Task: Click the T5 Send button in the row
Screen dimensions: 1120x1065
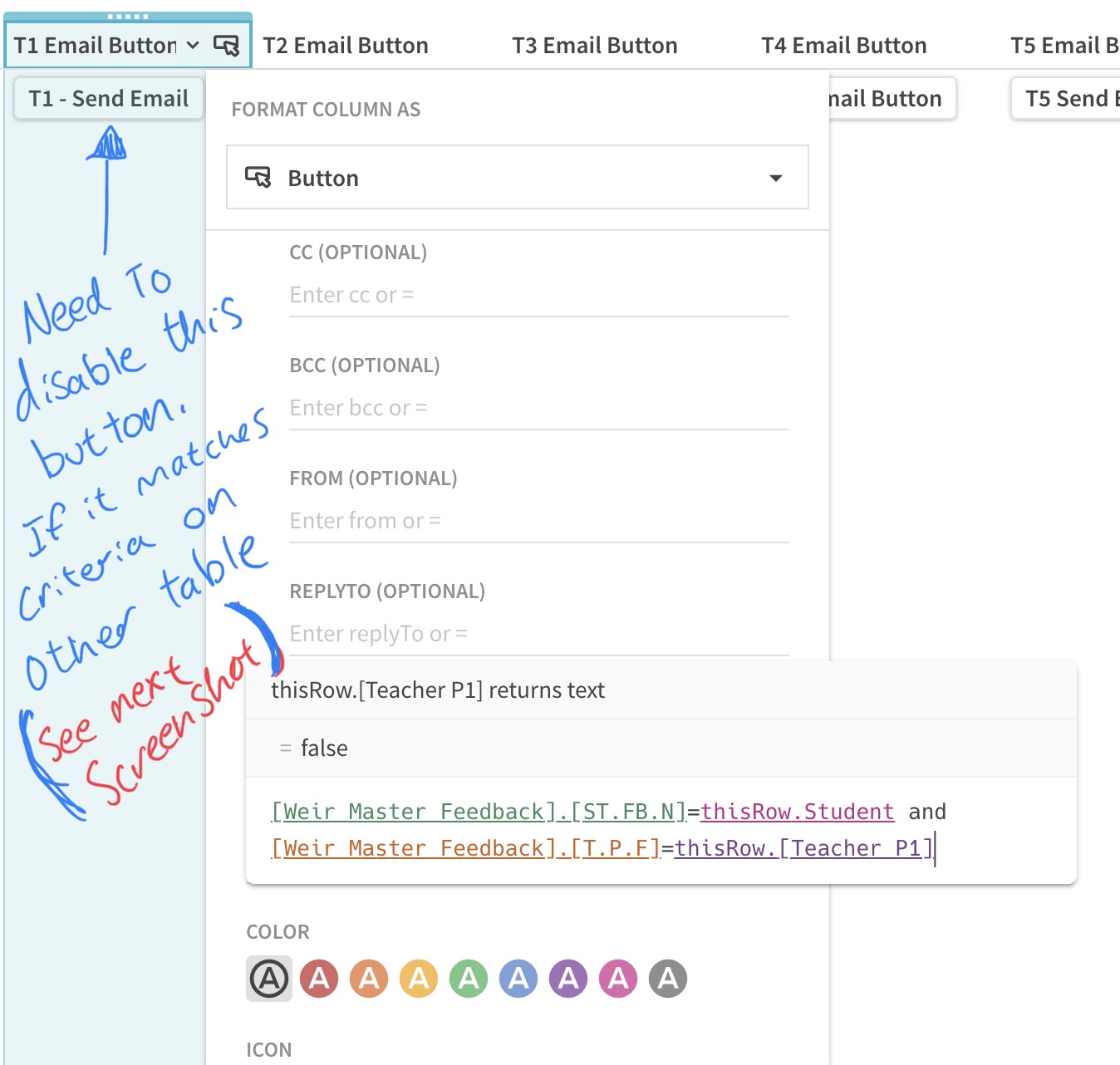Action: tap(1066, 99)
